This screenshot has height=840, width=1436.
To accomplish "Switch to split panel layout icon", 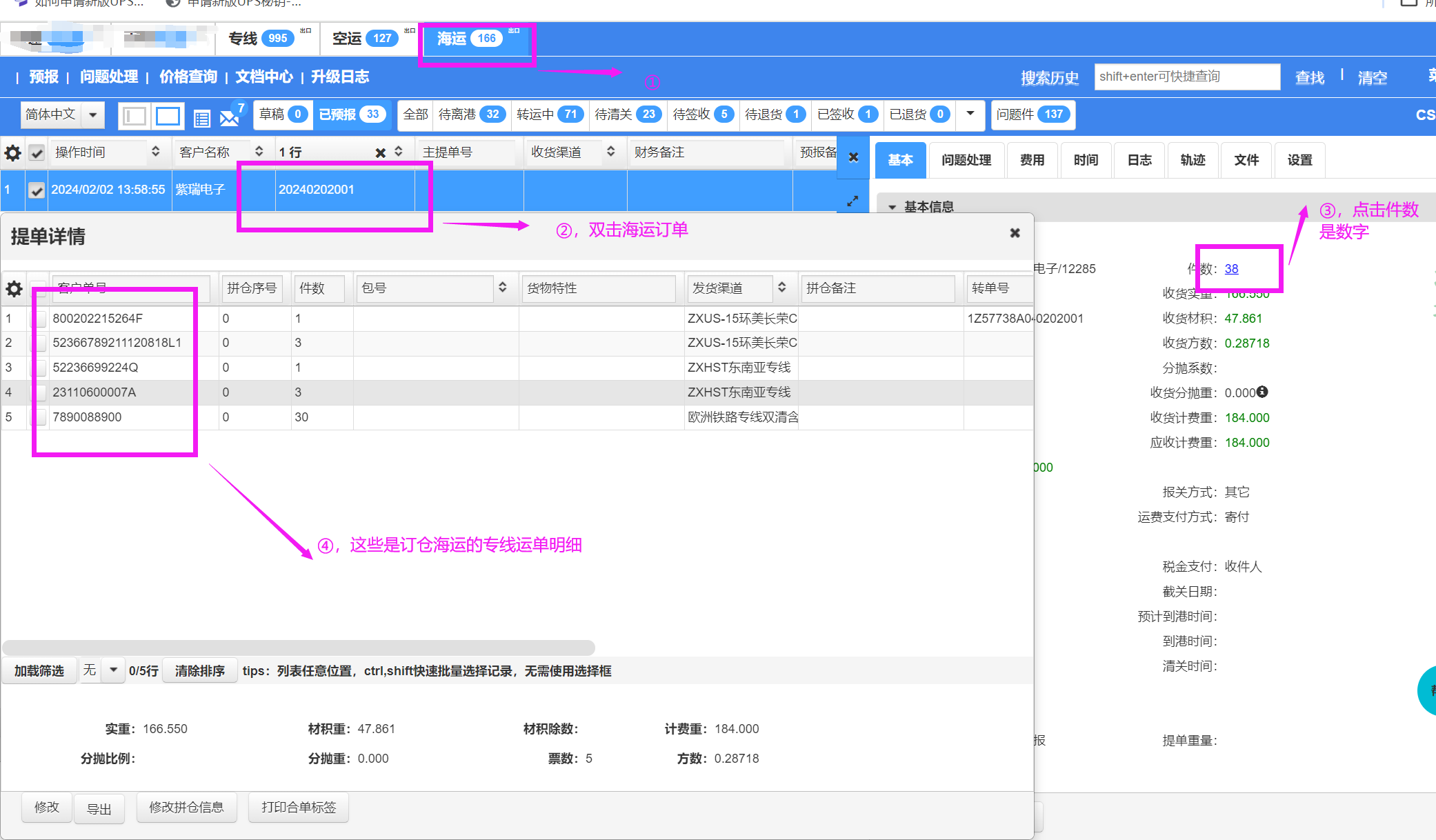I will pyautogui.click(x=134, y=116).
